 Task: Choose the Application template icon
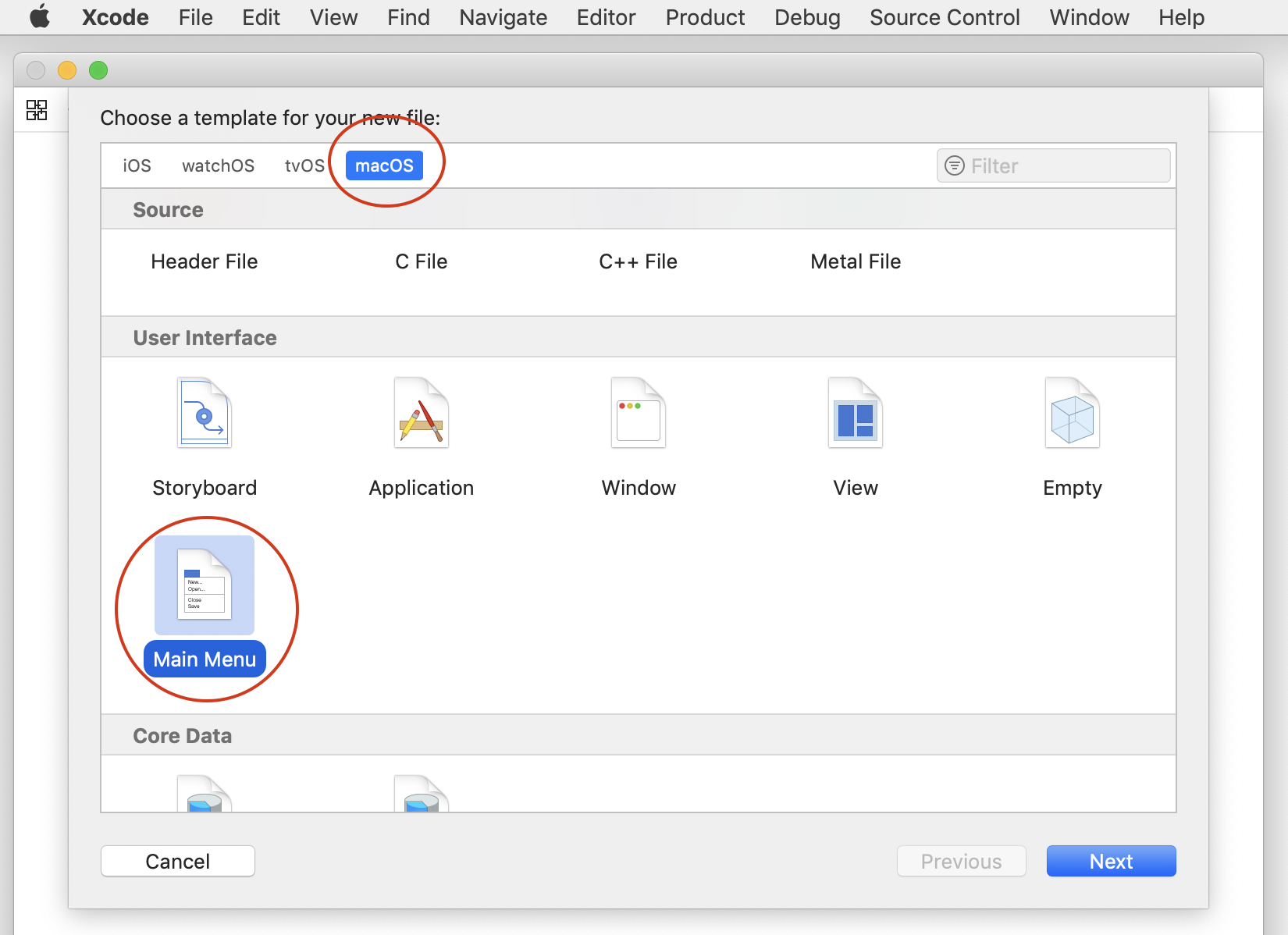pyautogui.click(x=422, y=413)
